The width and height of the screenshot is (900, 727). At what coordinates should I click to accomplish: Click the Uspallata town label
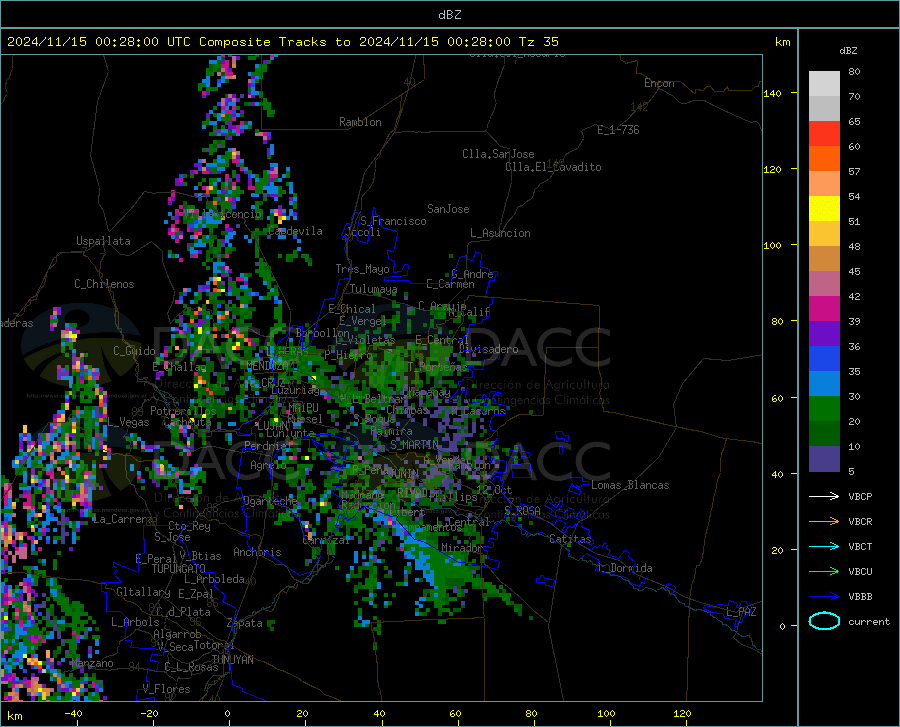click(x=103, y=241)
